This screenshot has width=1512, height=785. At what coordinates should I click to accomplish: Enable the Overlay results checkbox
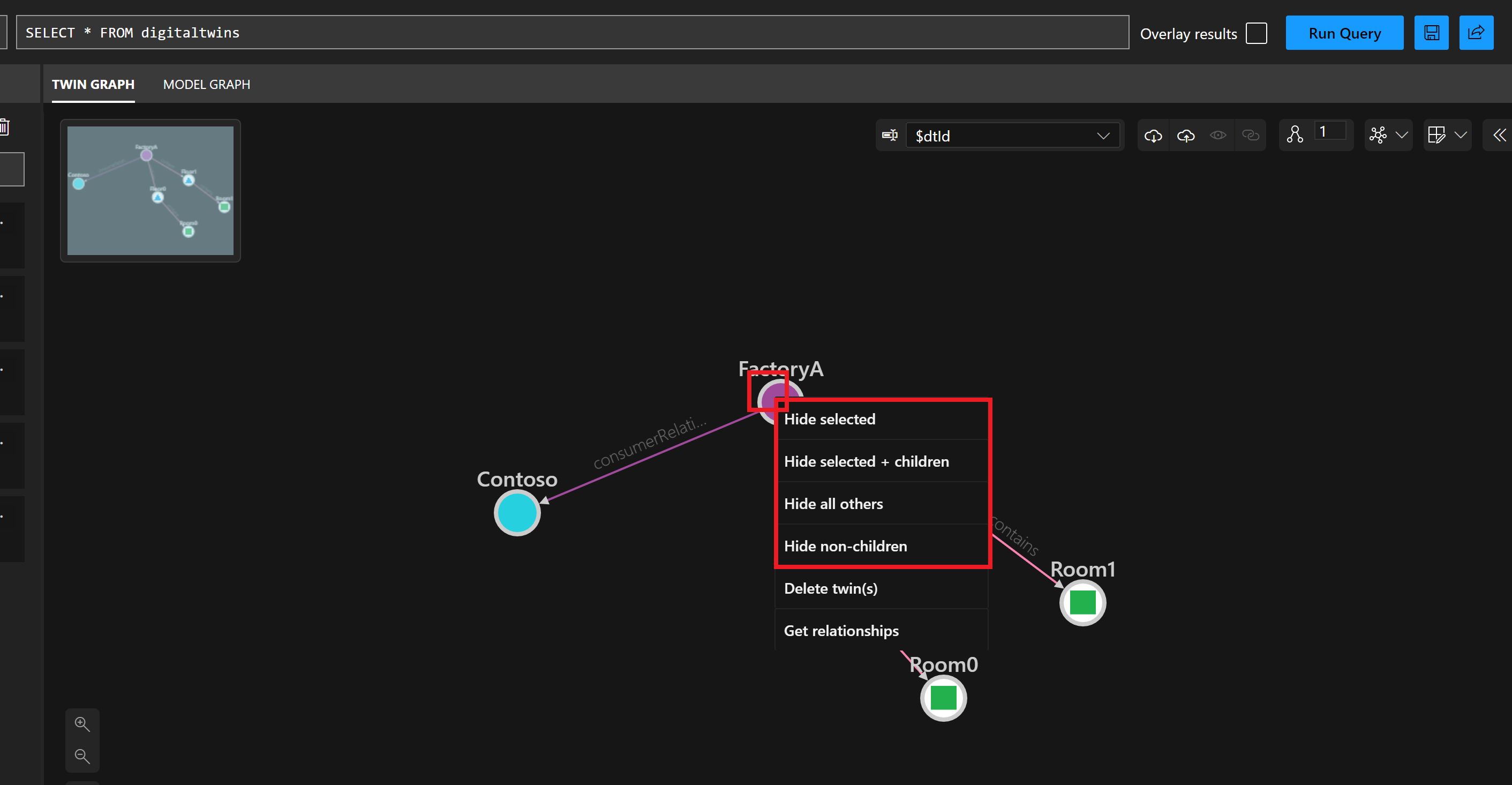(1256, 33)
